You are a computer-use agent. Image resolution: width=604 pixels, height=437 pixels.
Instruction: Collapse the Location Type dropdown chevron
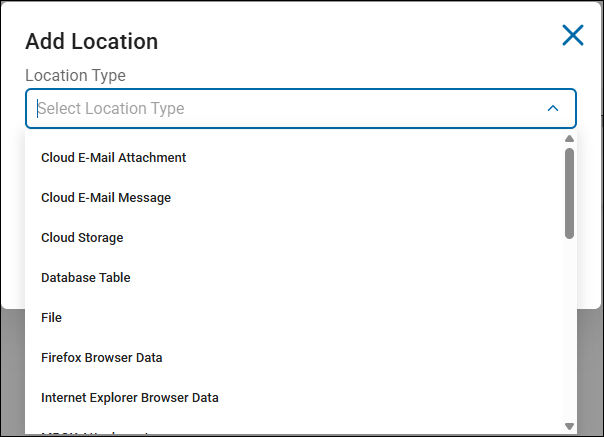click(553, 108)
